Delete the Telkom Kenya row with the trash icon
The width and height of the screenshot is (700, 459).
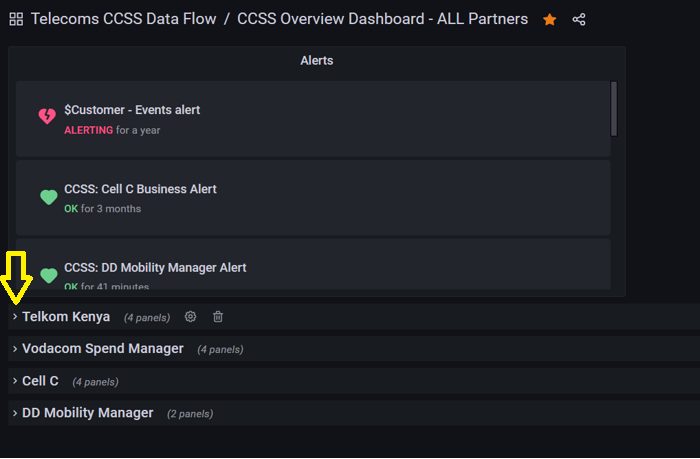coord(218,317)
